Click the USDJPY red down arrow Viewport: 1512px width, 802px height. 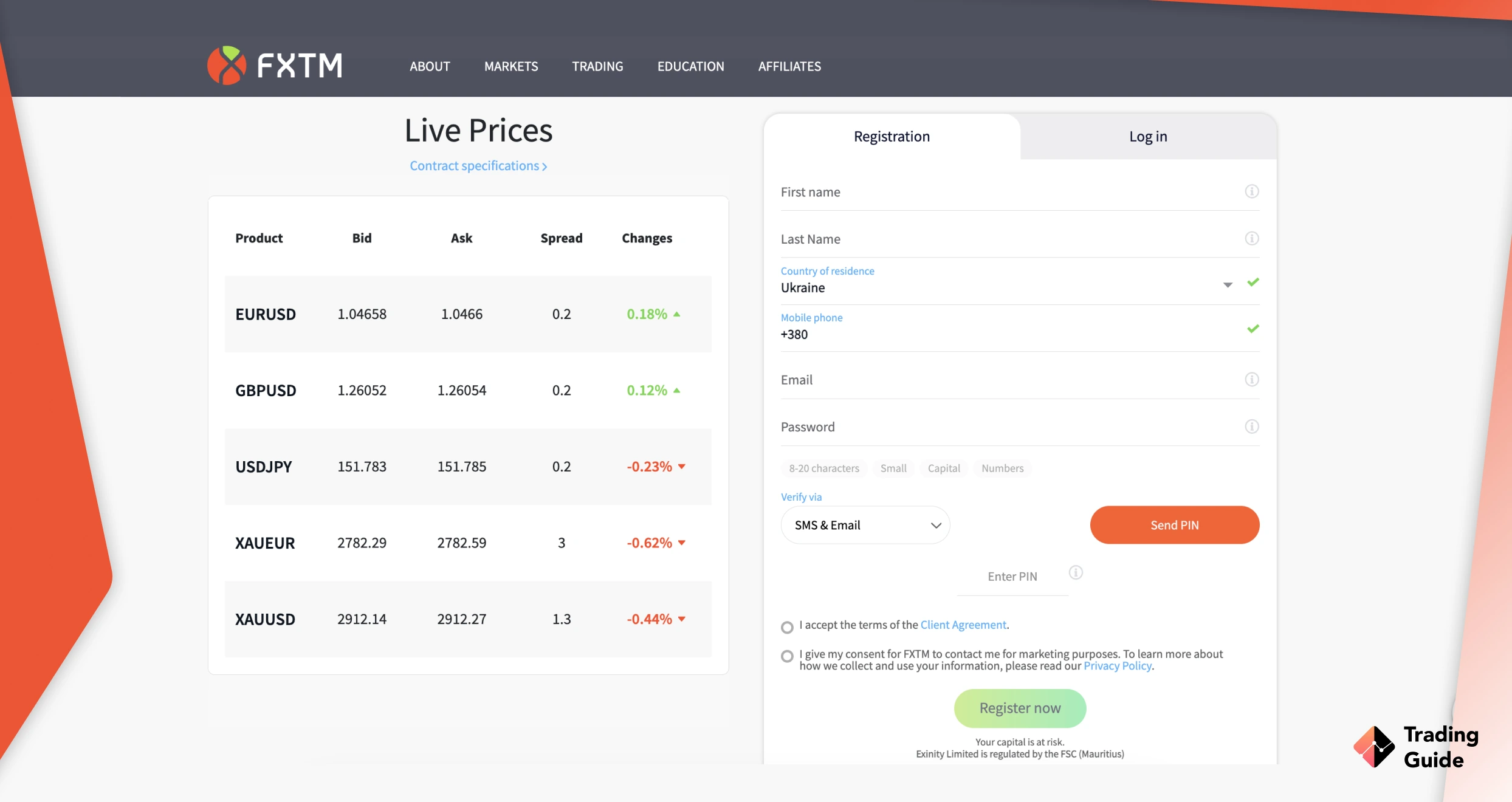681,467
